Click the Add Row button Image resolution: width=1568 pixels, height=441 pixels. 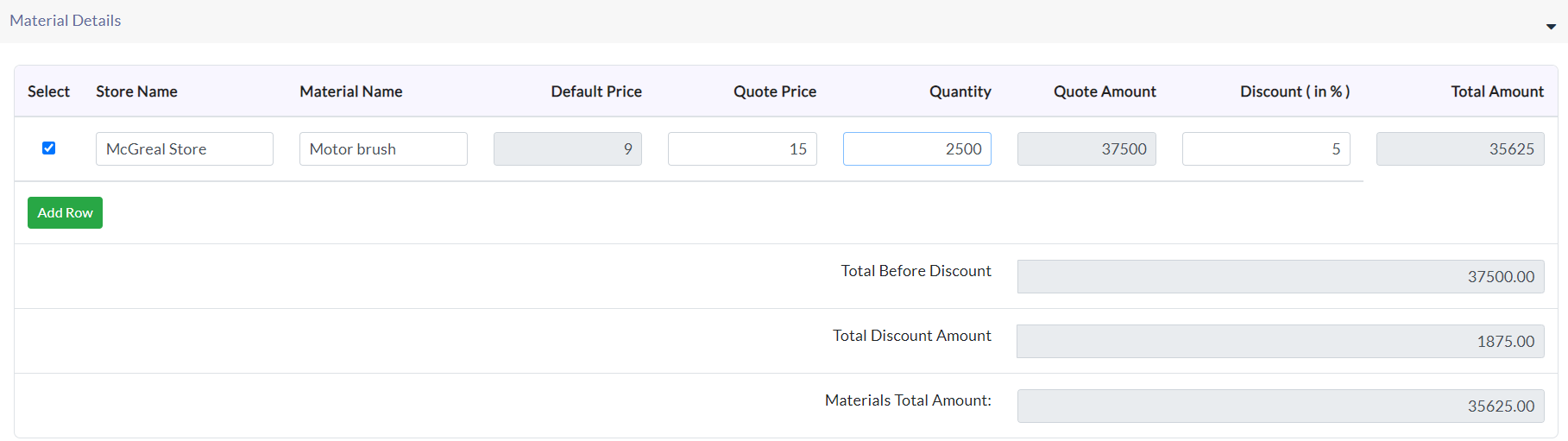click(x=65, y=213)
